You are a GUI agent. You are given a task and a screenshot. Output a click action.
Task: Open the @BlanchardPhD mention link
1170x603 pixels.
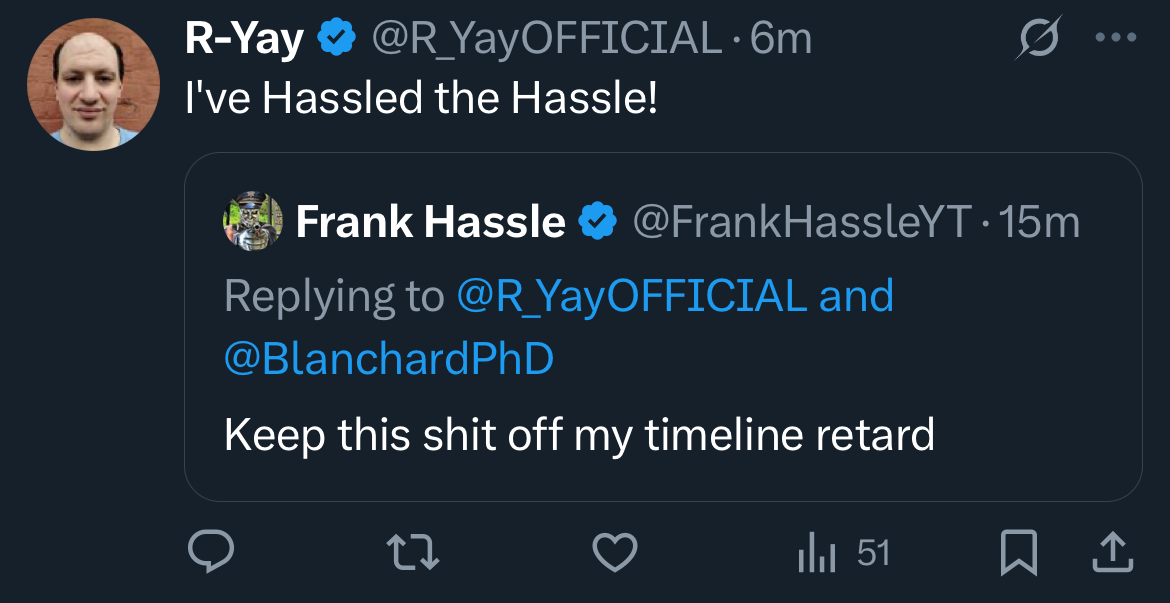click(x=389, y=359)
